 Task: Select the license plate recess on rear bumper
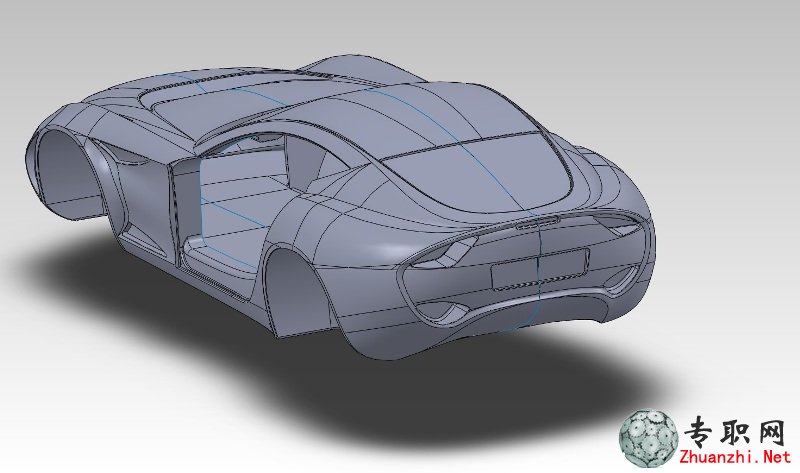(x=539, y=269)
